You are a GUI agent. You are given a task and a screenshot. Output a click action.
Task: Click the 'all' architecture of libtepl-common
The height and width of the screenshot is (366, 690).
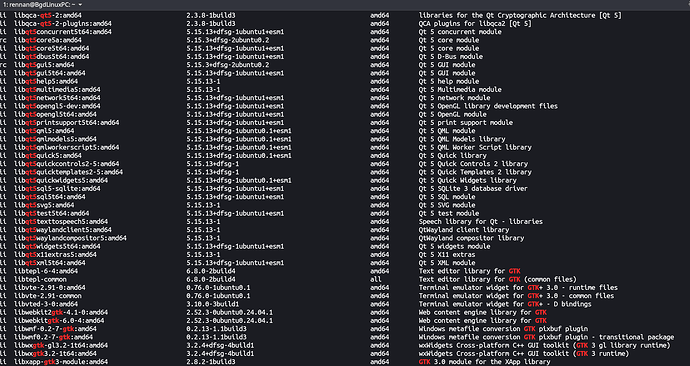pos(376,280)
